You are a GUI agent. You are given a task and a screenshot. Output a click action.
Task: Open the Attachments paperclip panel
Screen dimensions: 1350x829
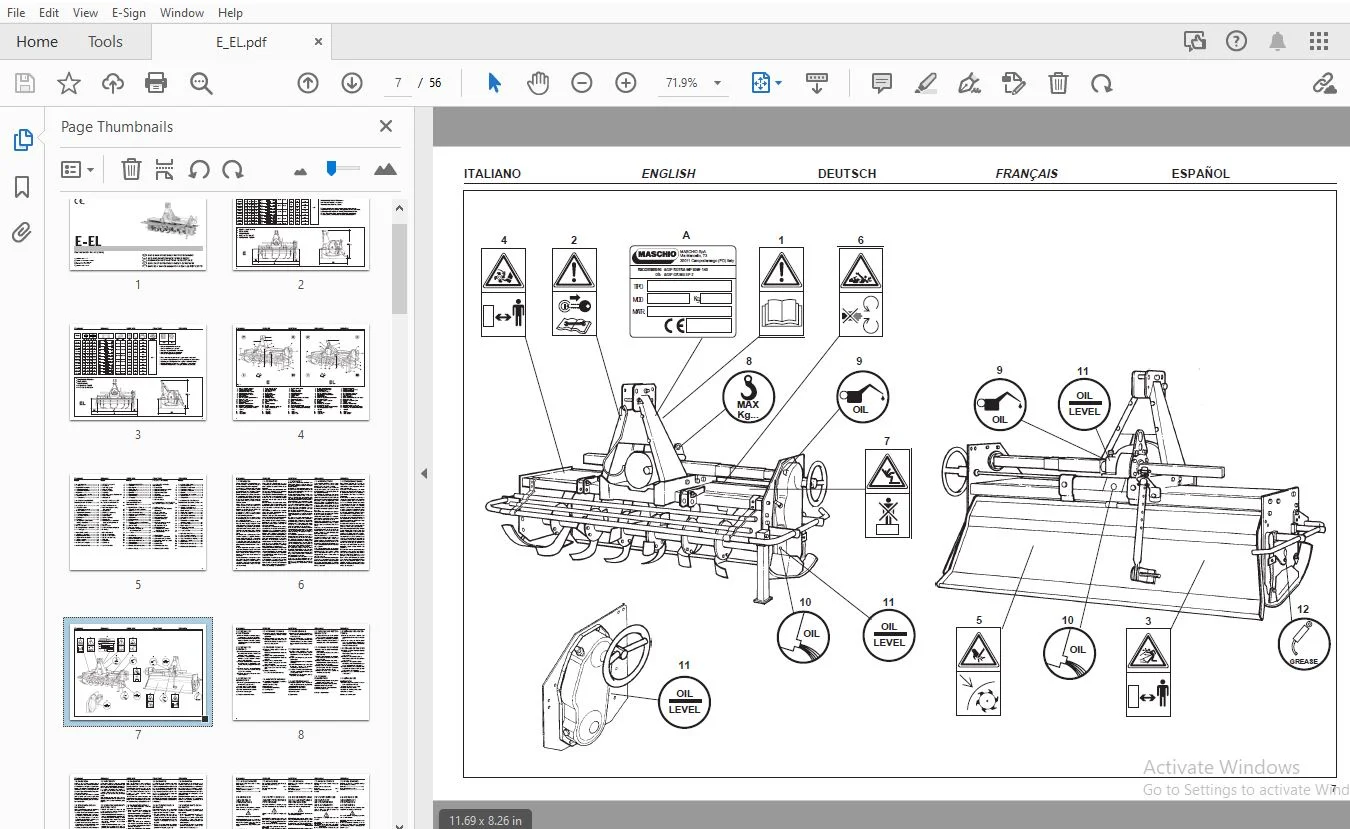tap(22, 233)
